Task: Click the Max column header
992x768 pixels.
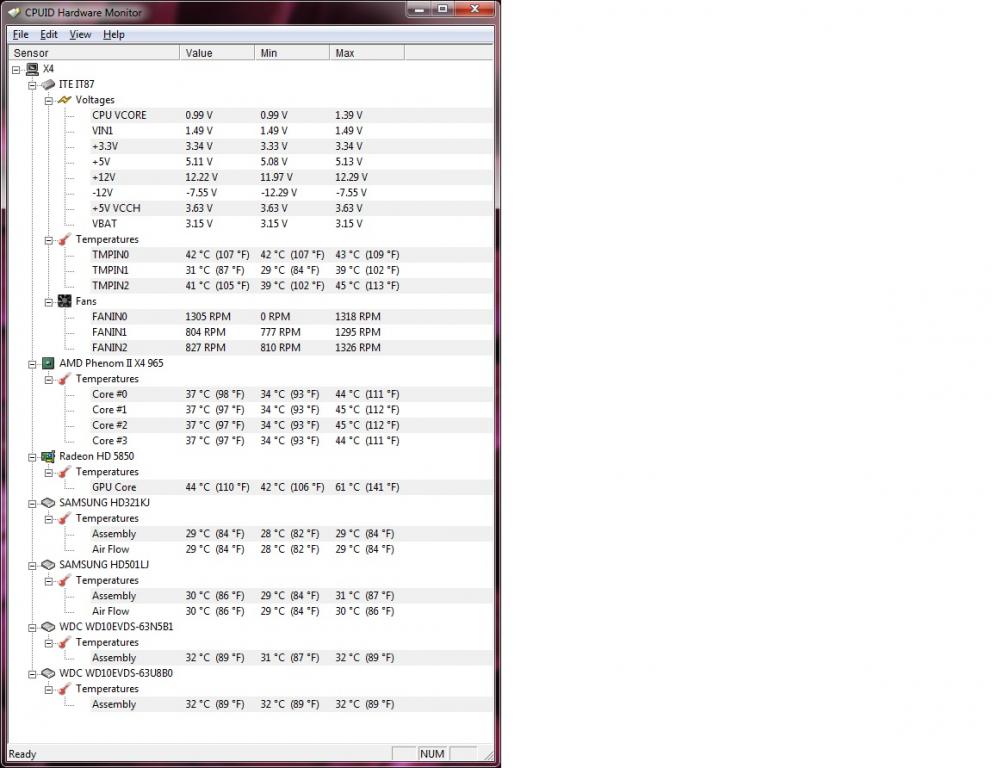Action: [x=367, y=53]
